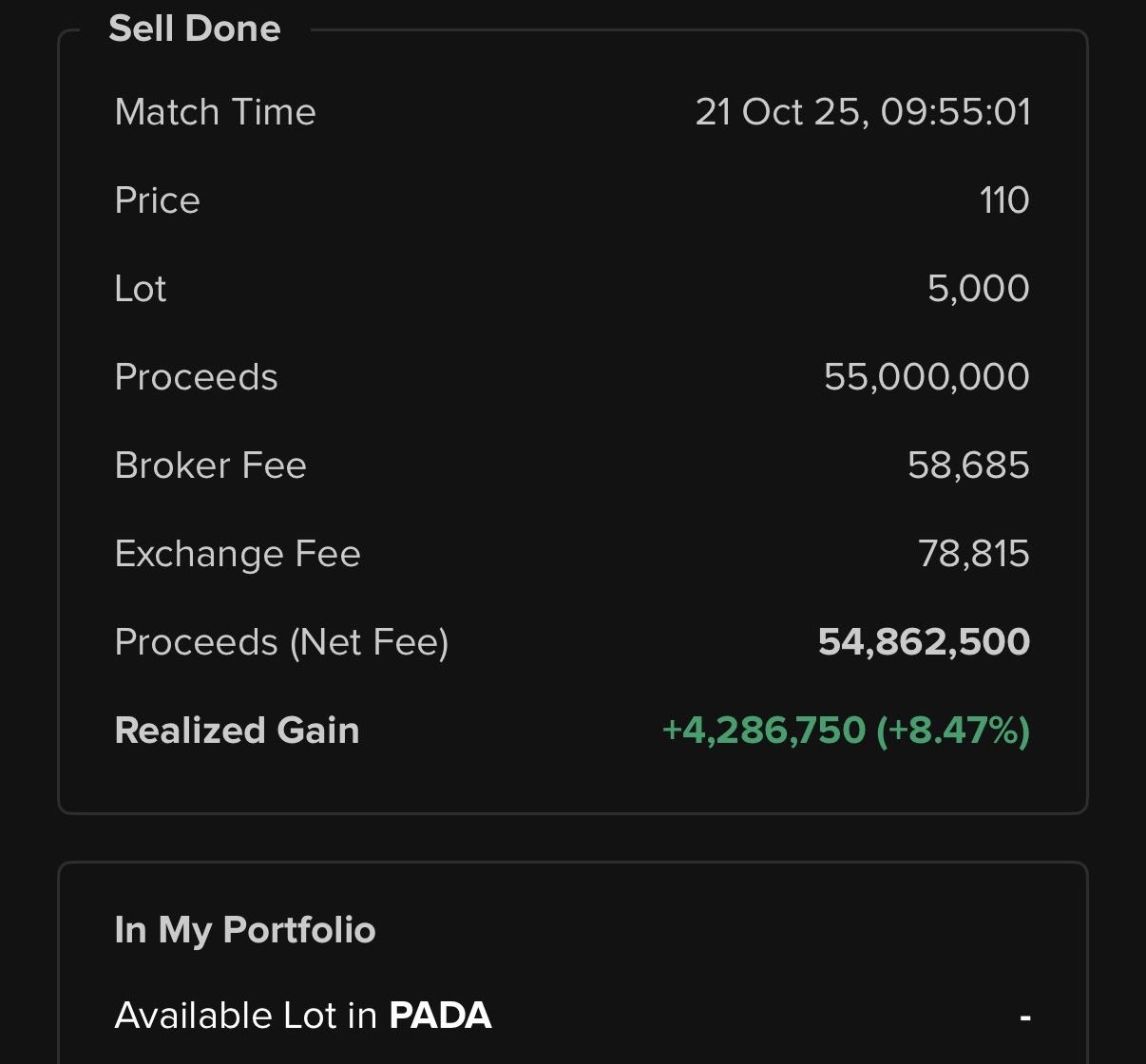Select the match time 21 Oct 25, 09:55:01
This screenshot has width=1146, height=1064.
(862, 112)
